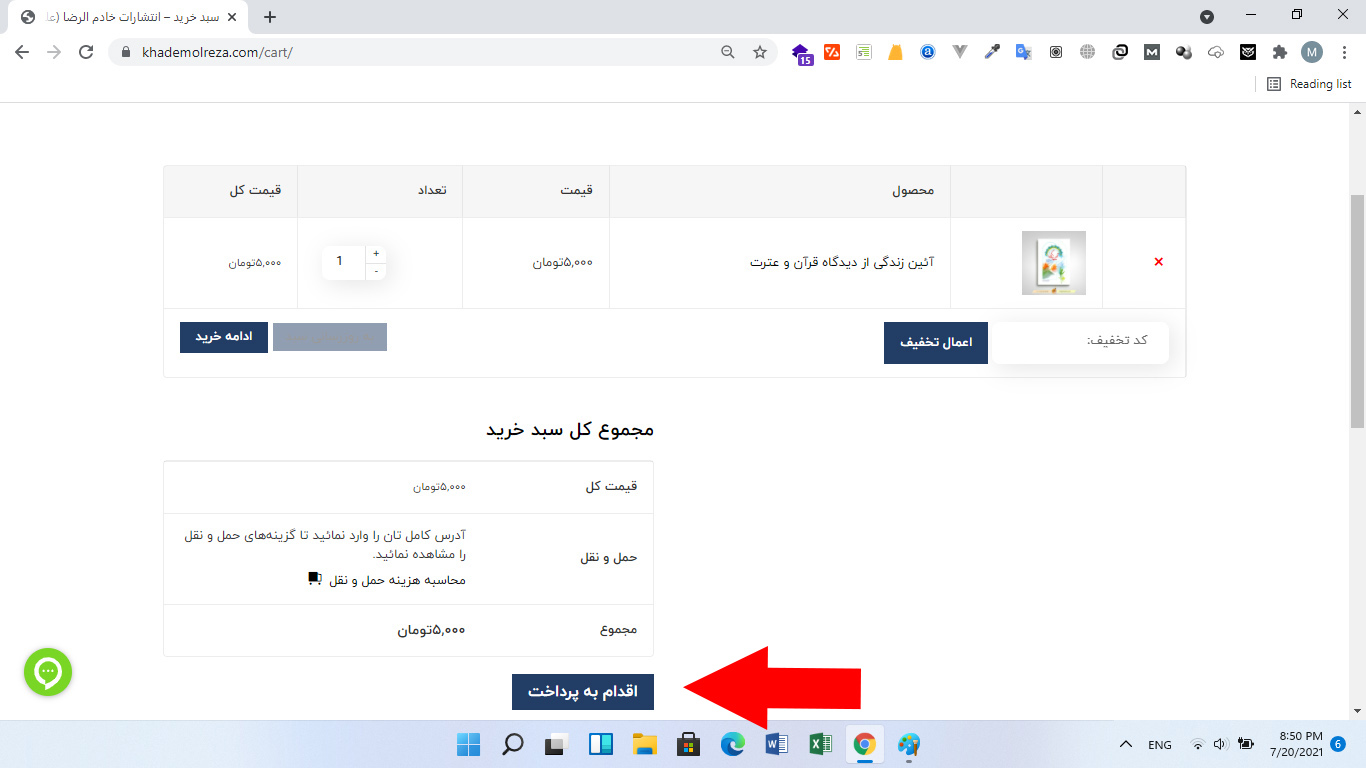Navigate back to the previous page

click(x=20, y=51)
